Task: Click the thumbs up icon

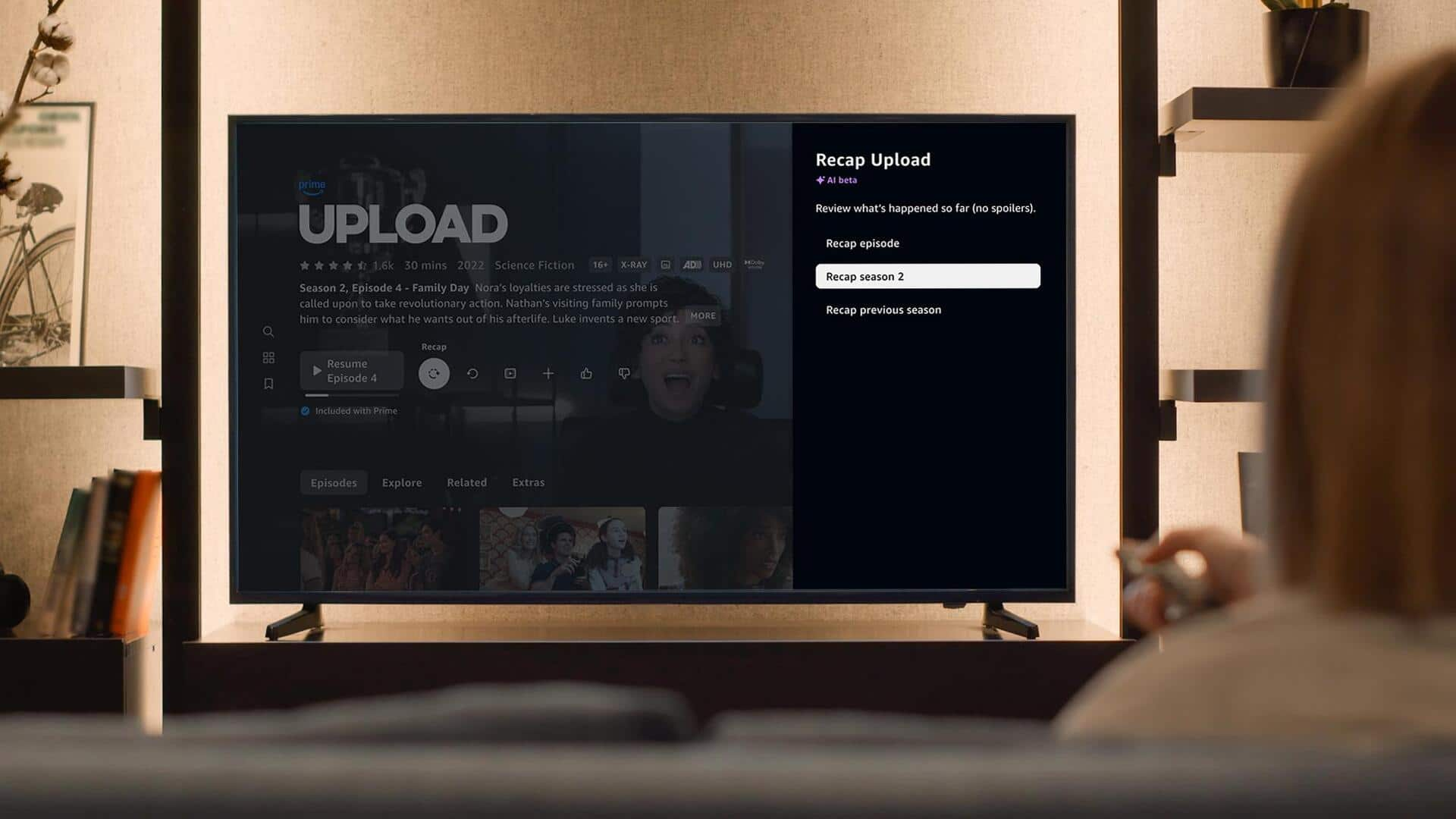Action: coord(585,372)
